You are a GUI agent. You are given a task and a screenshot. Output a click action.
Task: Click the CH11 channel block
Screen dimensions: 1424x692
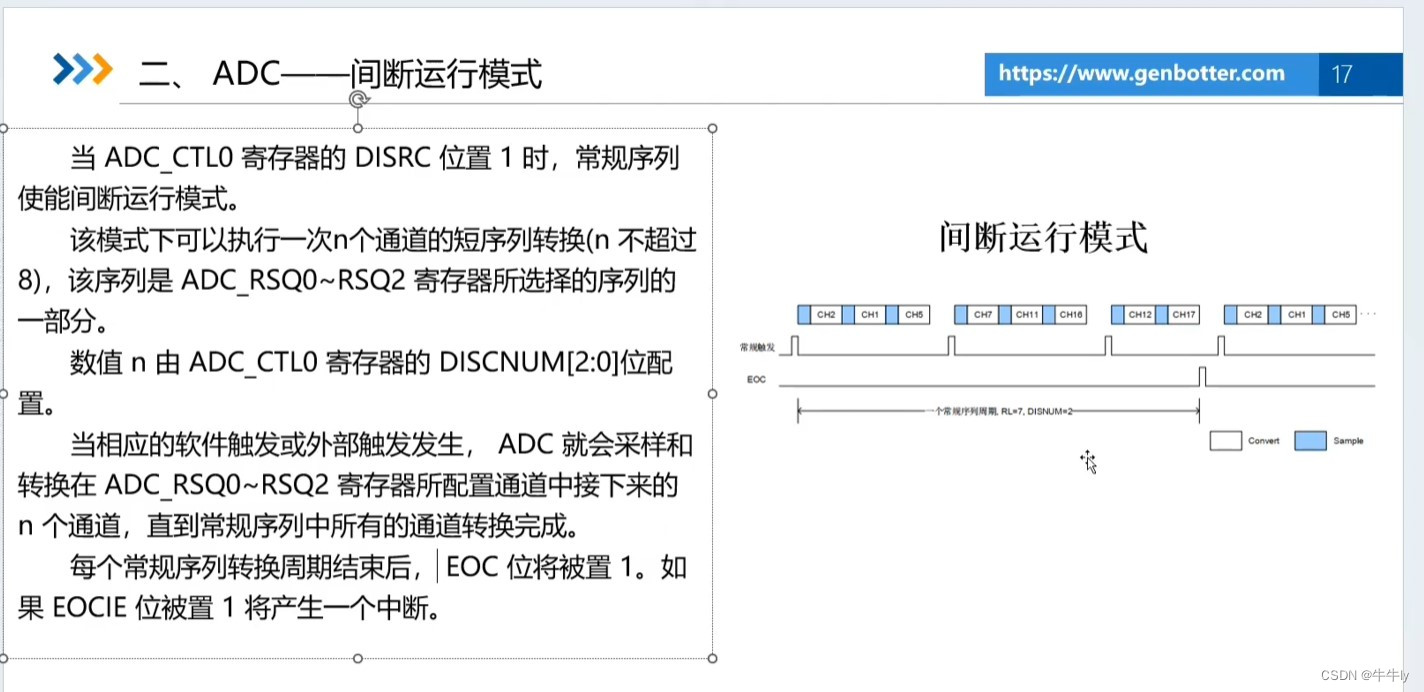[x=1025, y=314]
